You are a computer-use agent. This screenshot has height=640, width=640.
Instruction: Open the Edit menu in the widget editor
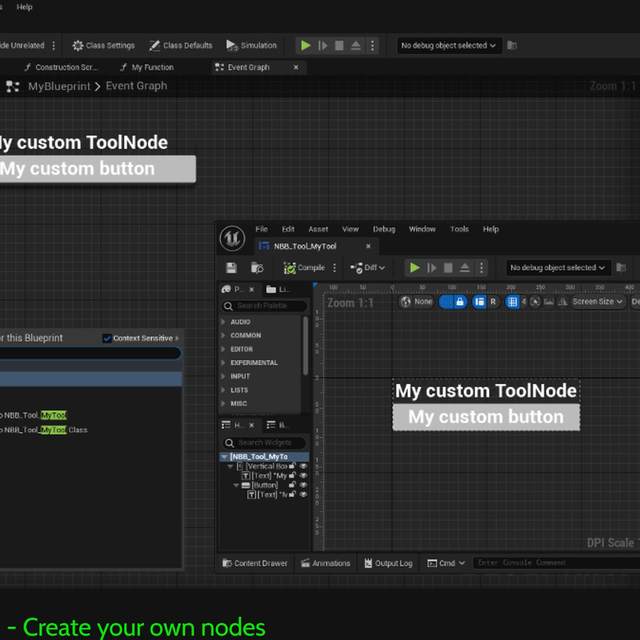coord(288,229)
